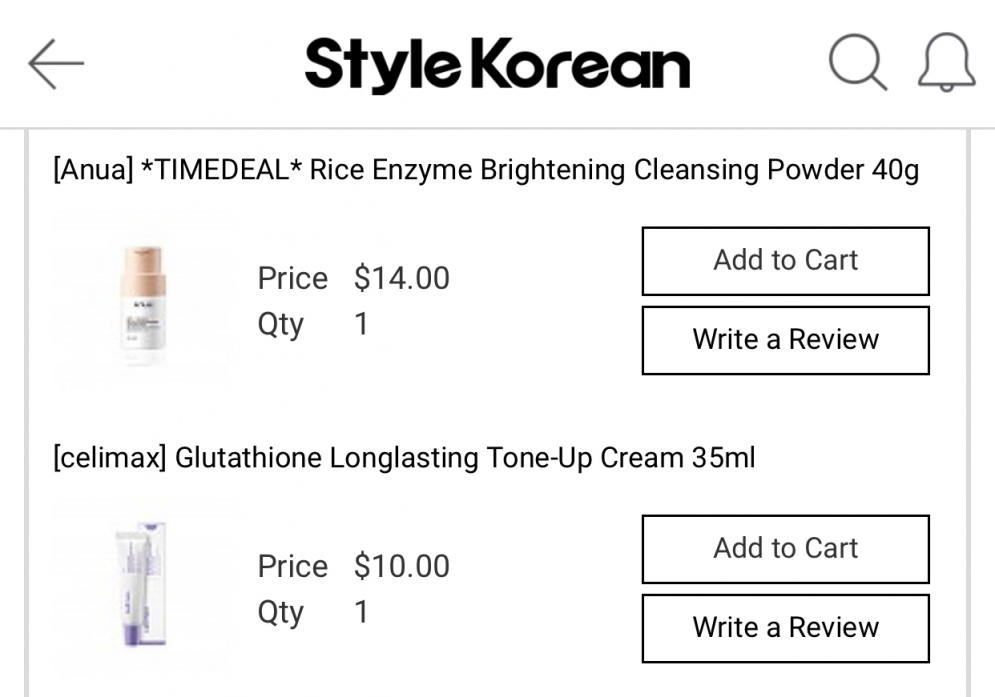This screenshot has width=995, height=697.
Task: Click the Anua product quantity value
Action: coord(361,324)
